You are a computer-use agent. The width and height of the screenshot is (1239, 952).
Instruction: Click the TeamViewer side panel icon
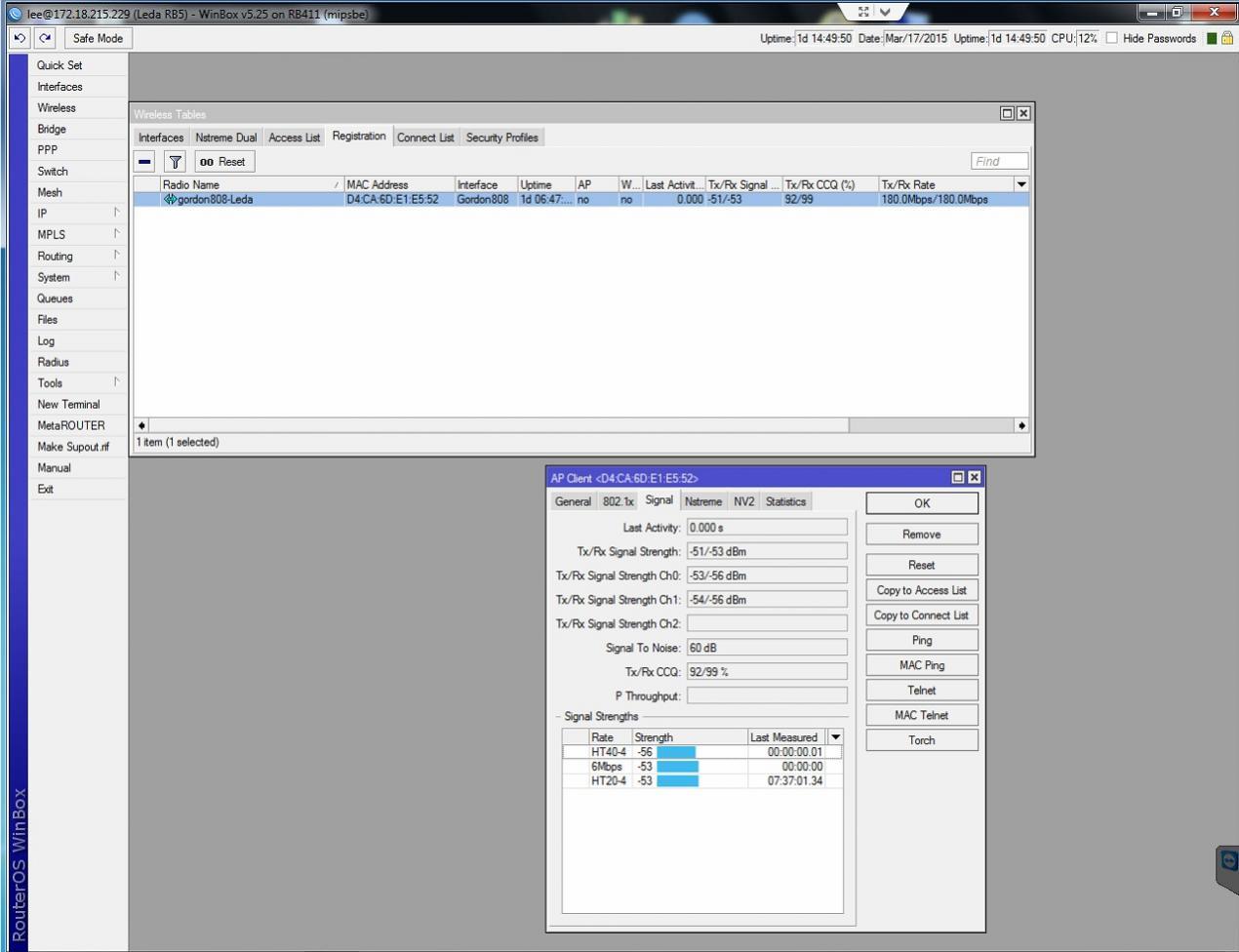(x=1228, y=861)
